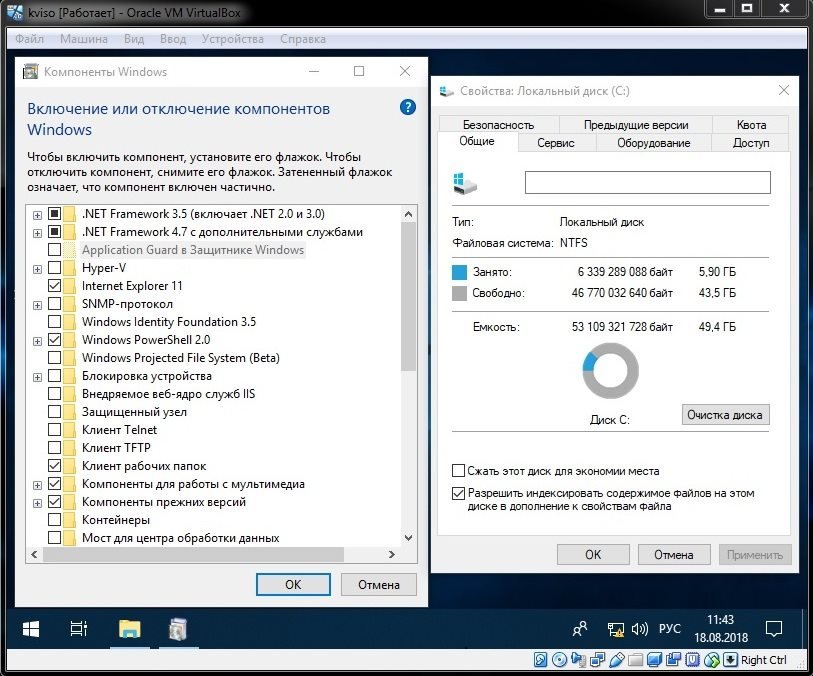Switch to the Сервис tab
The width and height of the screenshot is (813, 676).
coord(556,143)
